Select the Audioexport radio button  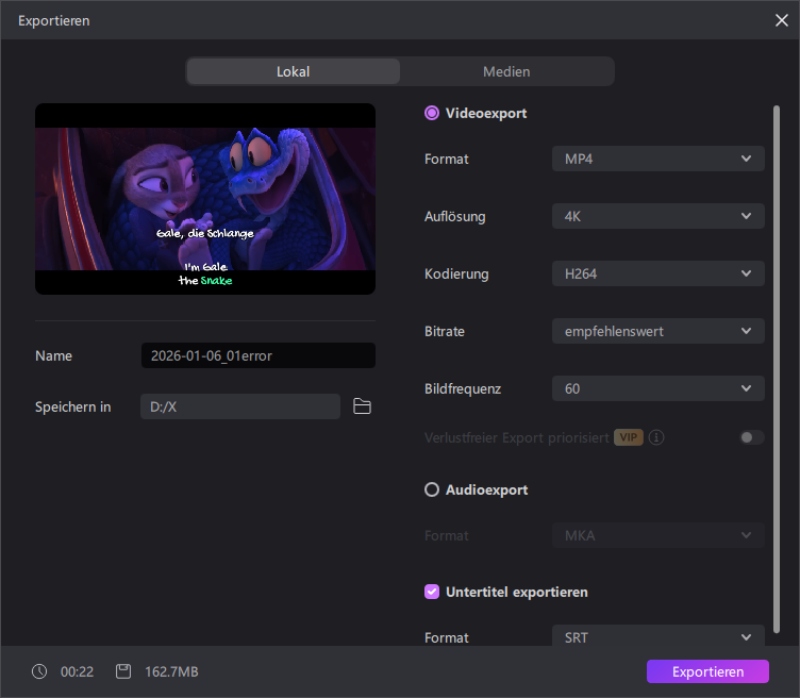point(430,489)
